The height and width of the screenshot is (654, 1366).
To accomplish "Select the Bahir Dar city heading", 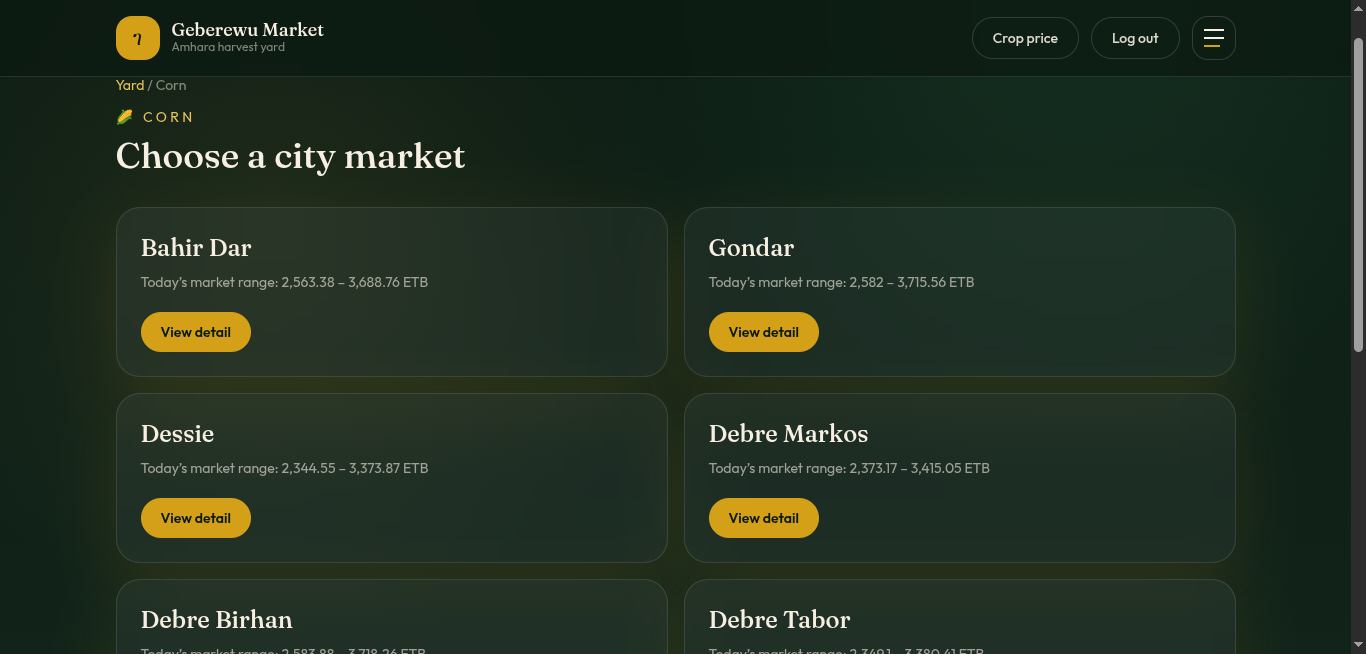I will pyautogui.click(x=196, y=248).
